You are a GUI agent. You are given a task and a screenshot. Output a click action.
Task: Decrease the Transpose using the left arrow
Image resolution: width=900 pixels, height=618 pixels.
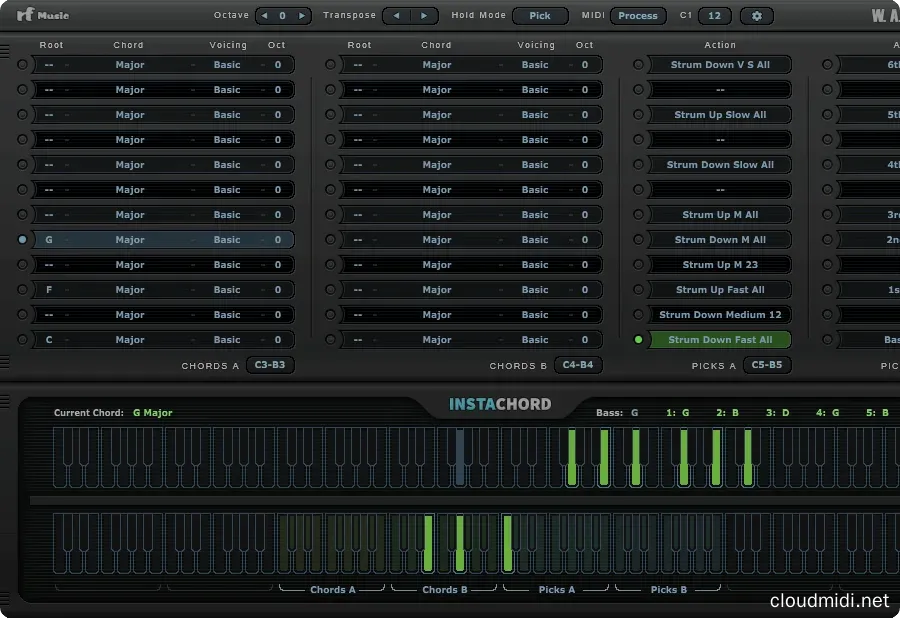[x=398, y=16]
